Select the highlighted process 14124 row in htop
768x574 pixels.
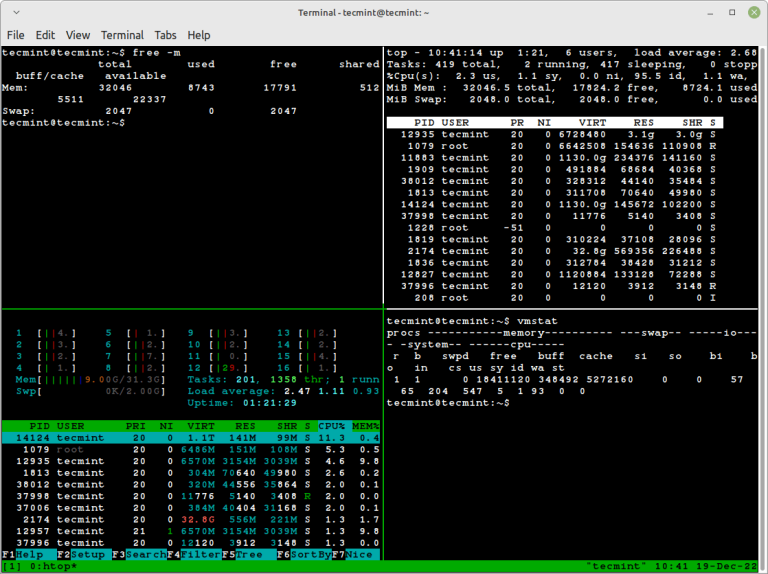[x=190, y=437]
